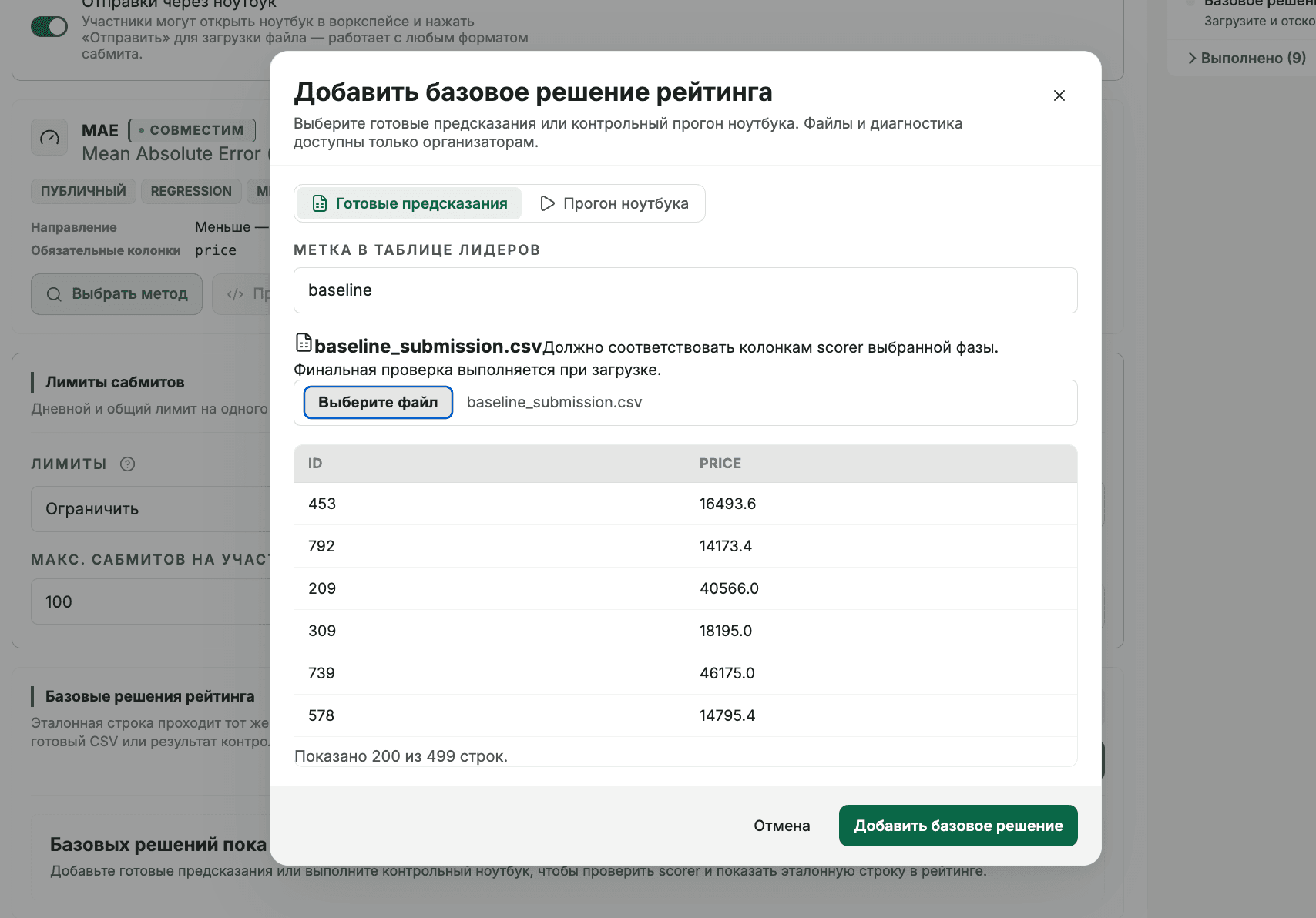Select the price cell 14173.4
1316x918 pixels.
(x=726, y=546)
